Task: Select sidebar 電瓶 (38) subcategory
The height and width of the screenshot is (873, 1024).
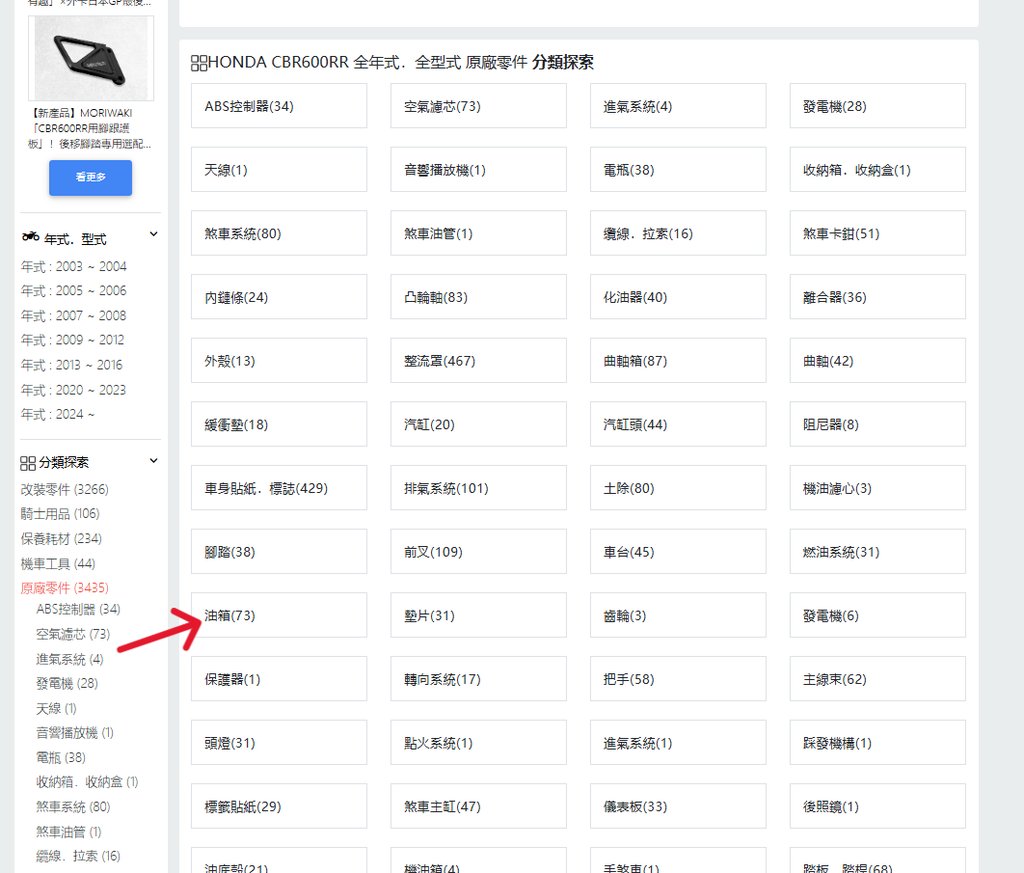Action: point(61,757)
